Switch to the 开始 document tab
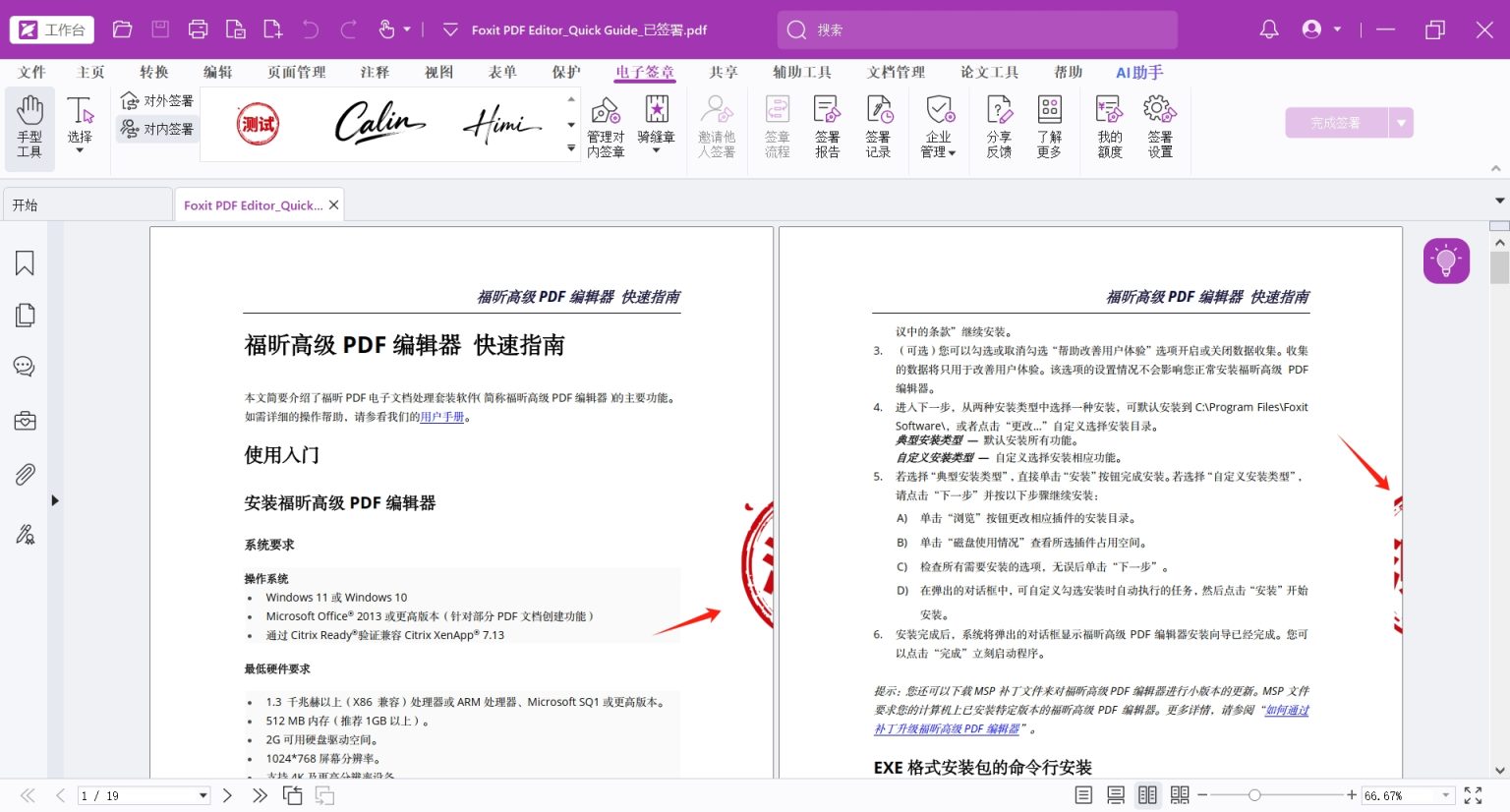This screenshot has width=1510, height=812. [x=87, y=204]
